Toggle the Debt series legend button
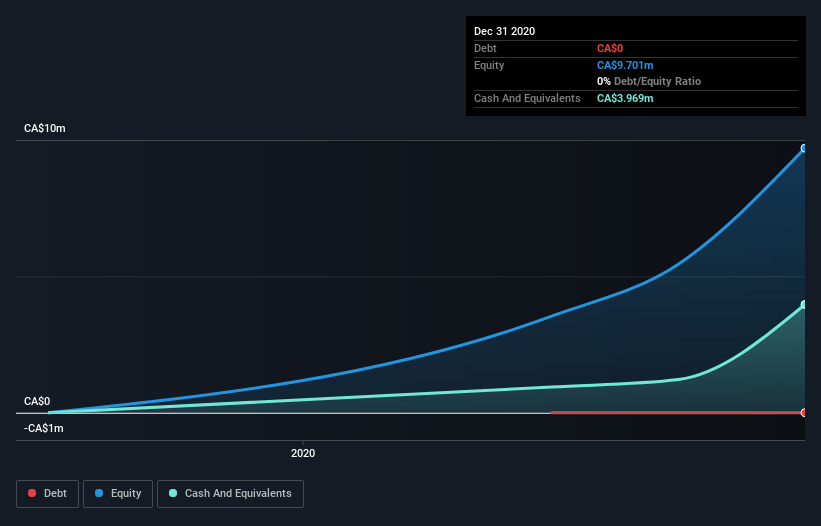Viewport: 821px width, 526px height. (x=48, y=494)
